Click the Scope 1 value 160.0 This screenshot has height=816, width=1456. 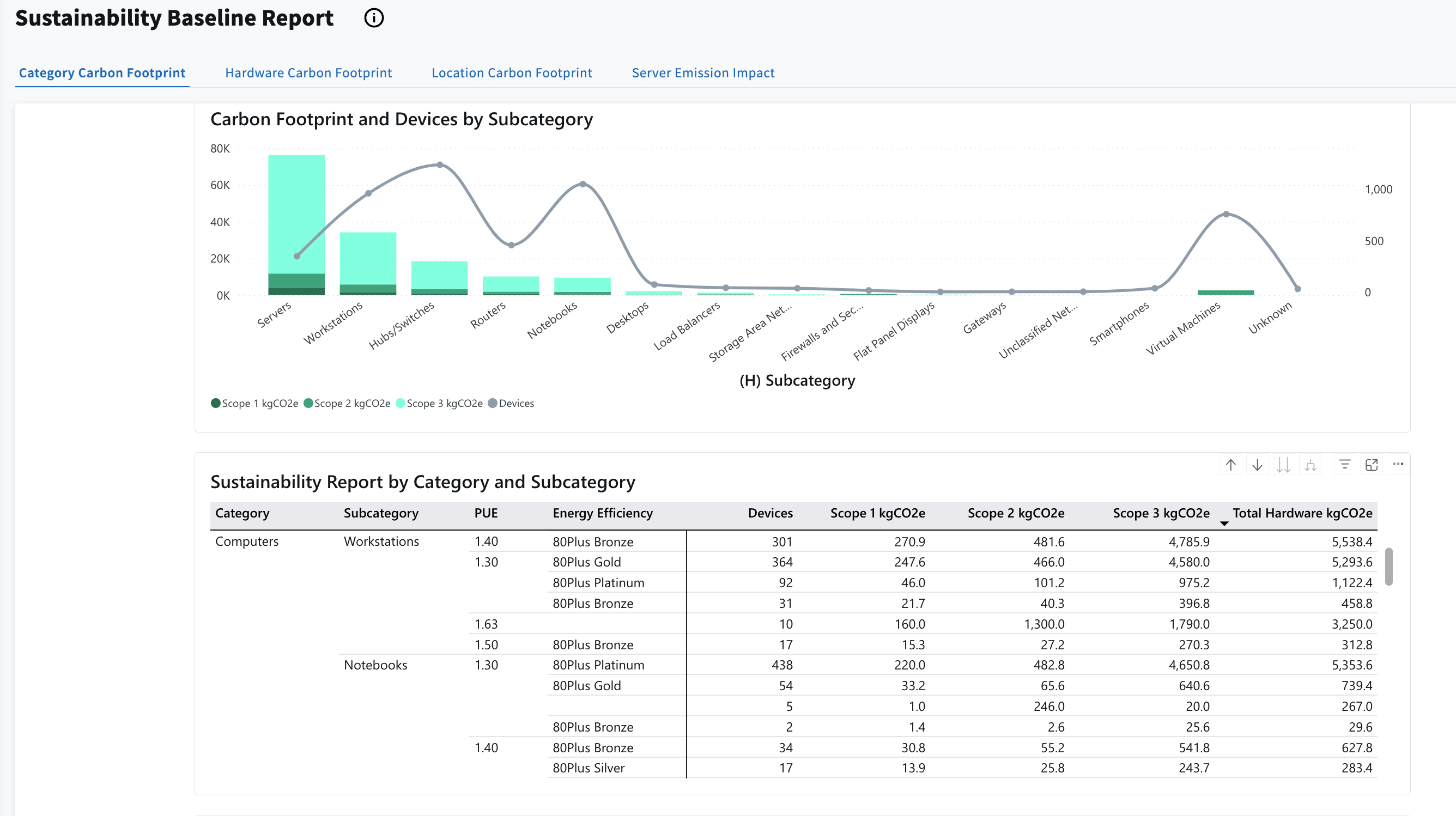[910, 624]
